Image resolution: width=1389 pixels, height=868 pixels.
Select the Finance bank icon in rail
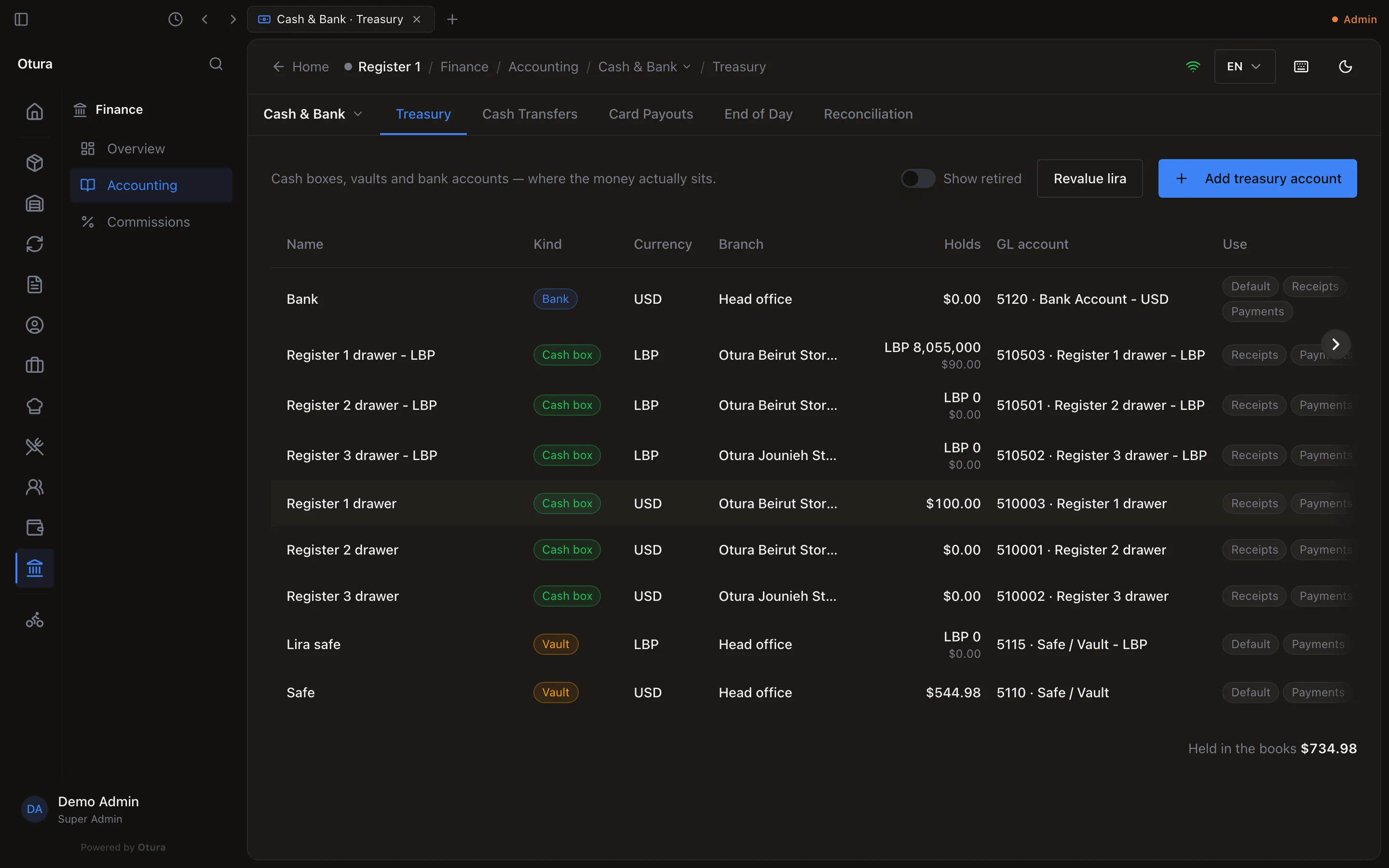coord(34,569)
